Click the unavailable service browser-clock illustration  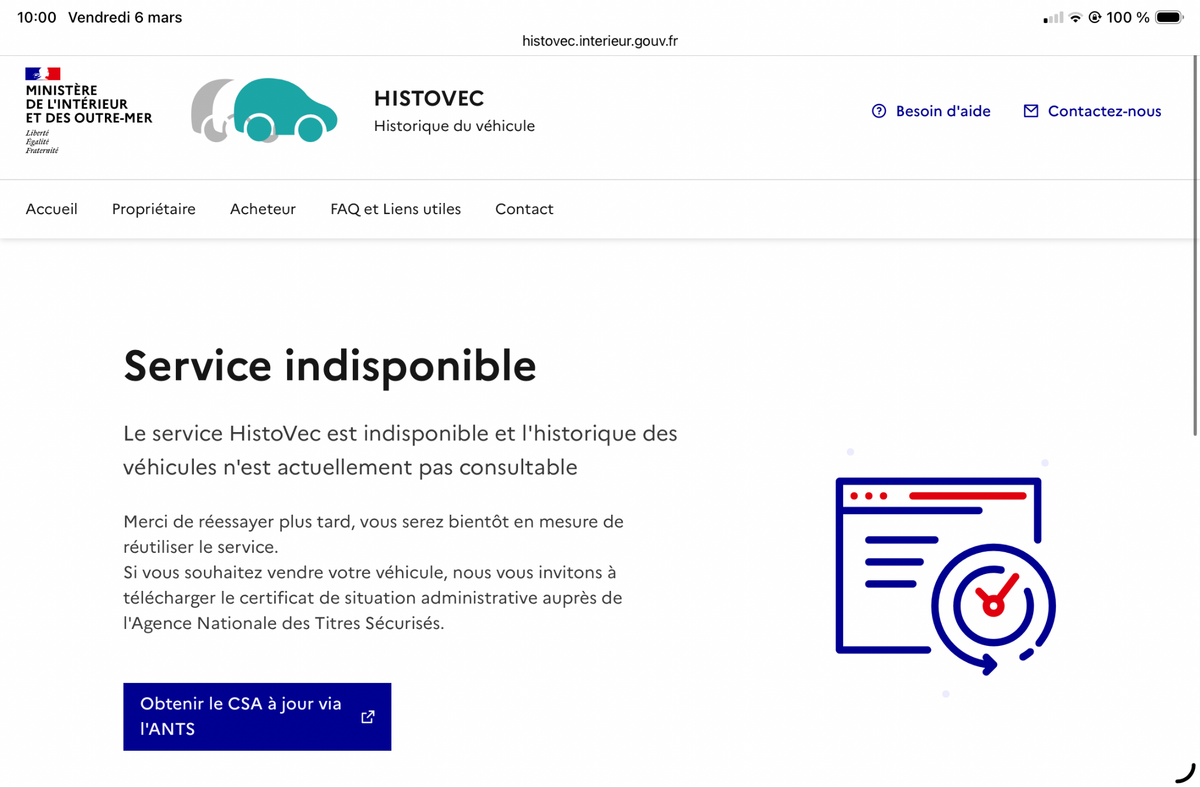click(945, 575)
